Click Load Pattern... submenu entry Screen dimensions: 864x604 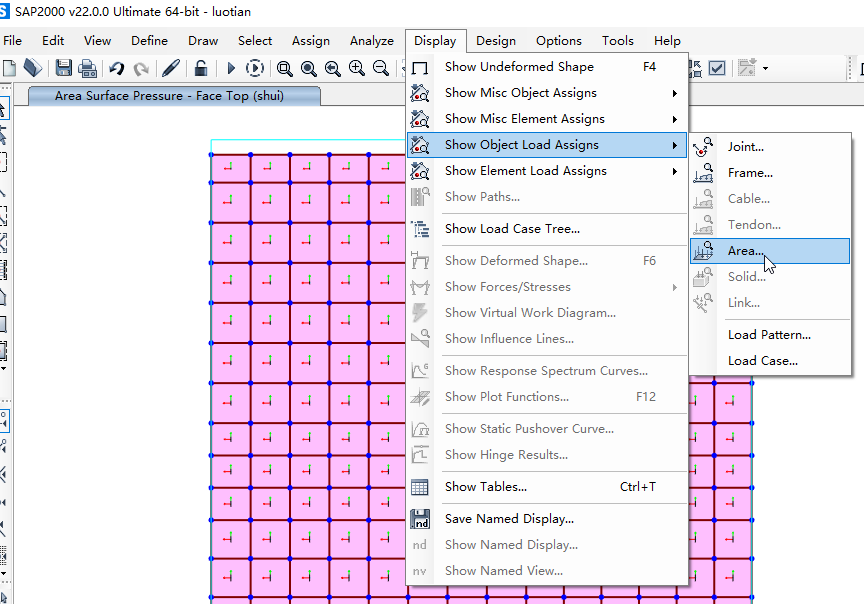click(x=768, y=335)
